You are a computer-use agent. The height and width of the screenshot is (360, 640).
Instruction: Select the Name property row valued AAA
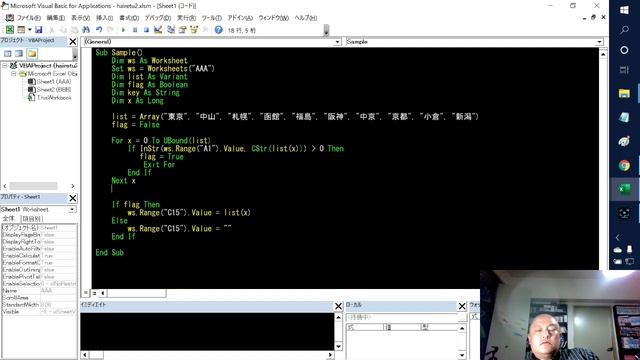tap(39, 291)
